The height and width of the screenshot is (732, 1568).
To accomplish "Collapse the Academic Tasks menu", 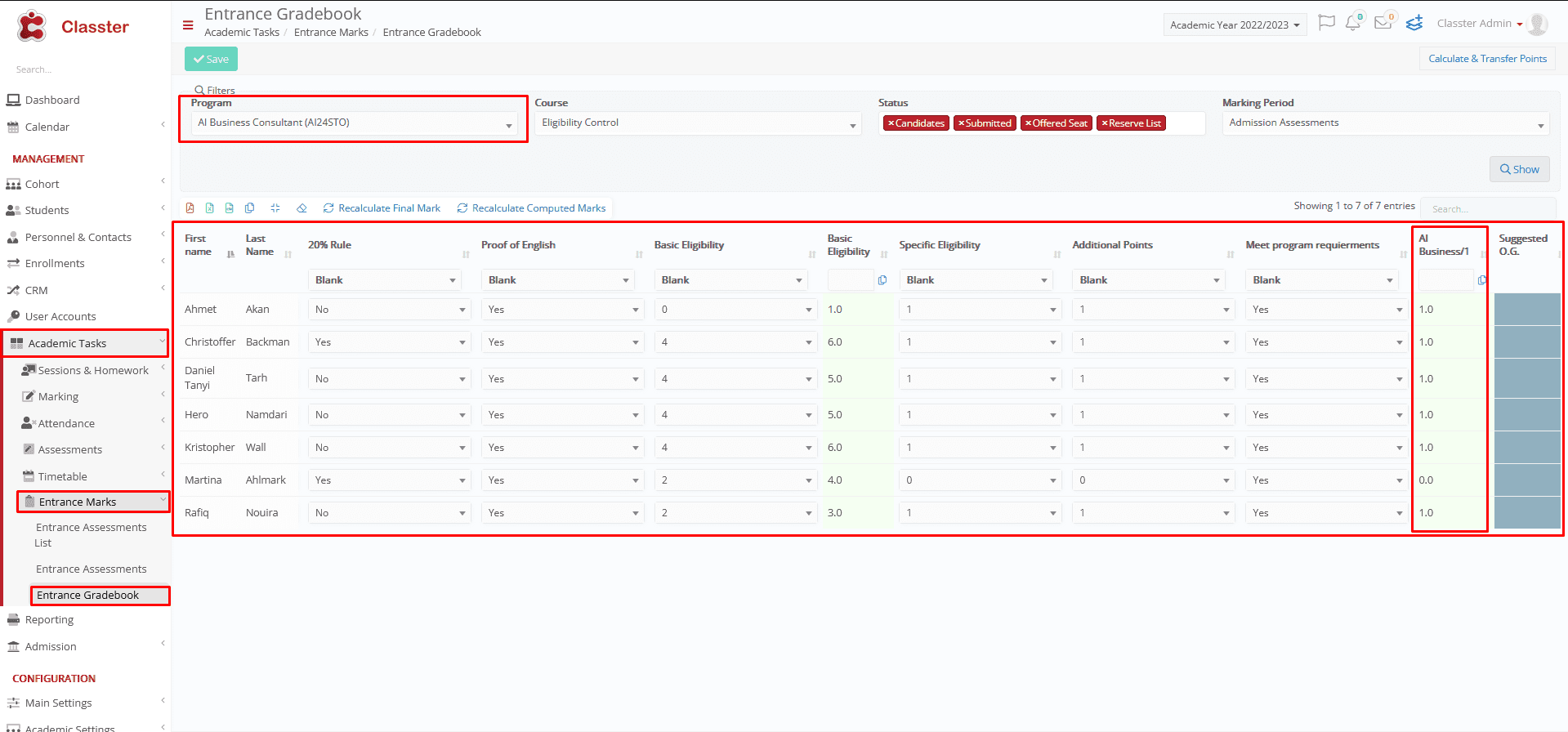I will (x=86, y=343).
